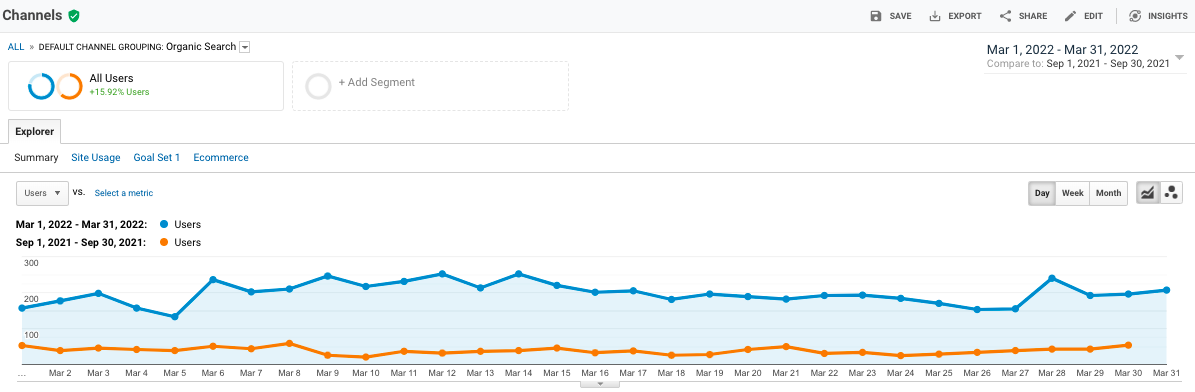Click the INSIGHTS button label
The image size is (1195, 392).
[x=1168, y=16]
